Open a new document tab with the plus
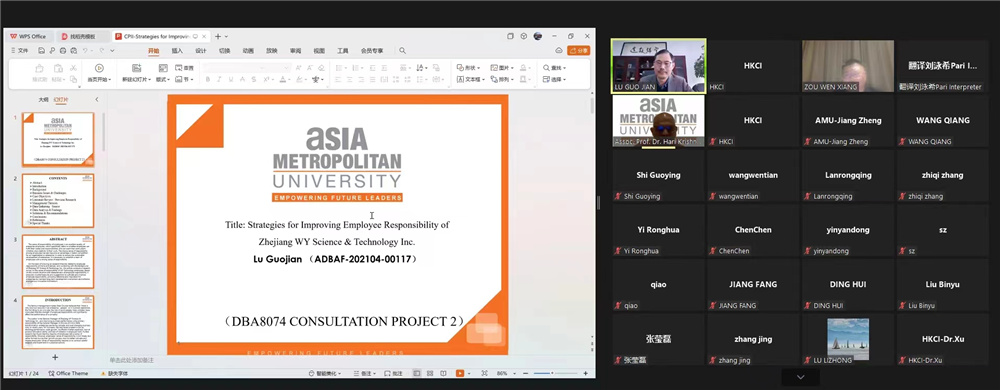Viewport: 1000px width, 390px height. [x=218, y=36]
